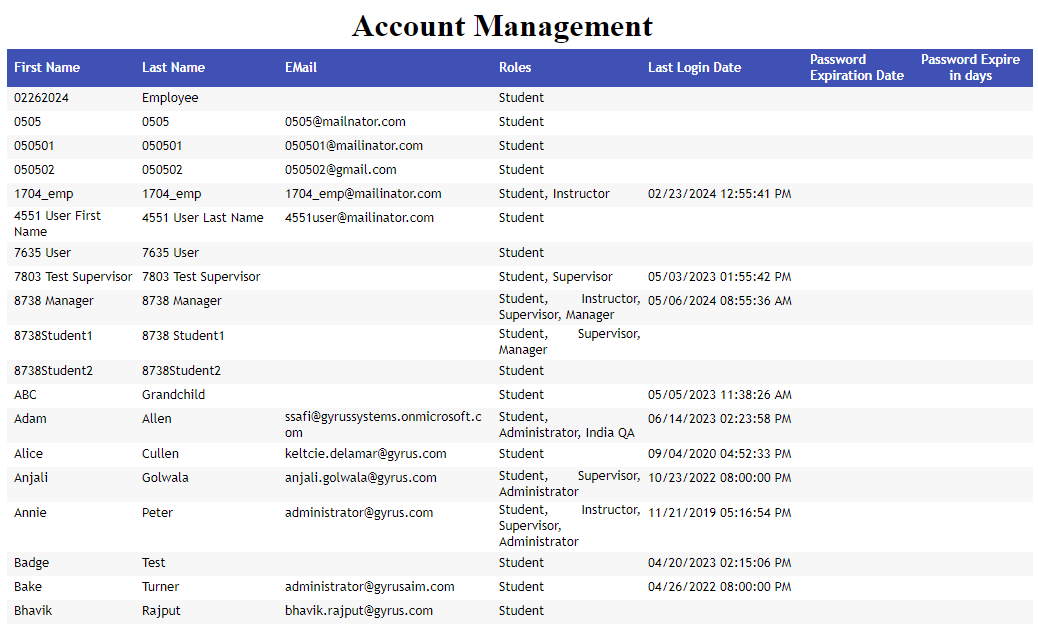This screenshot has height=631, width=1038.
Task: Click the last name Golwala
Action: [164, 478]
